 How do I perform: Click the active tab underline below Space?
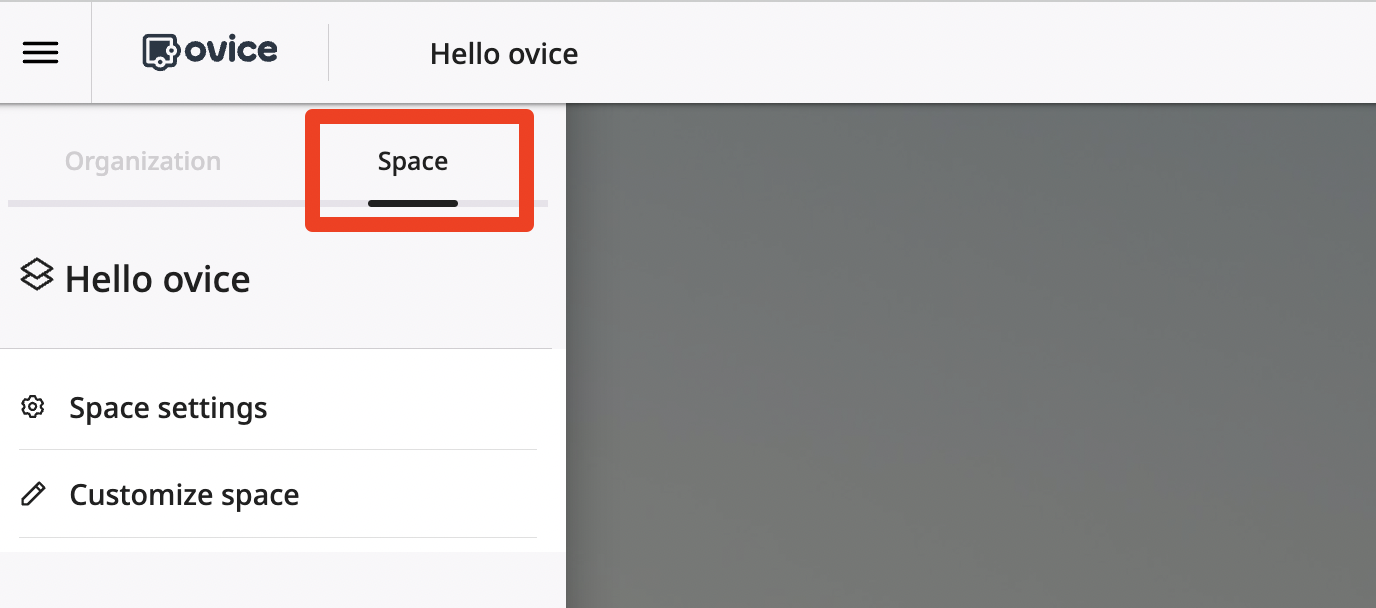pos(412,203)
